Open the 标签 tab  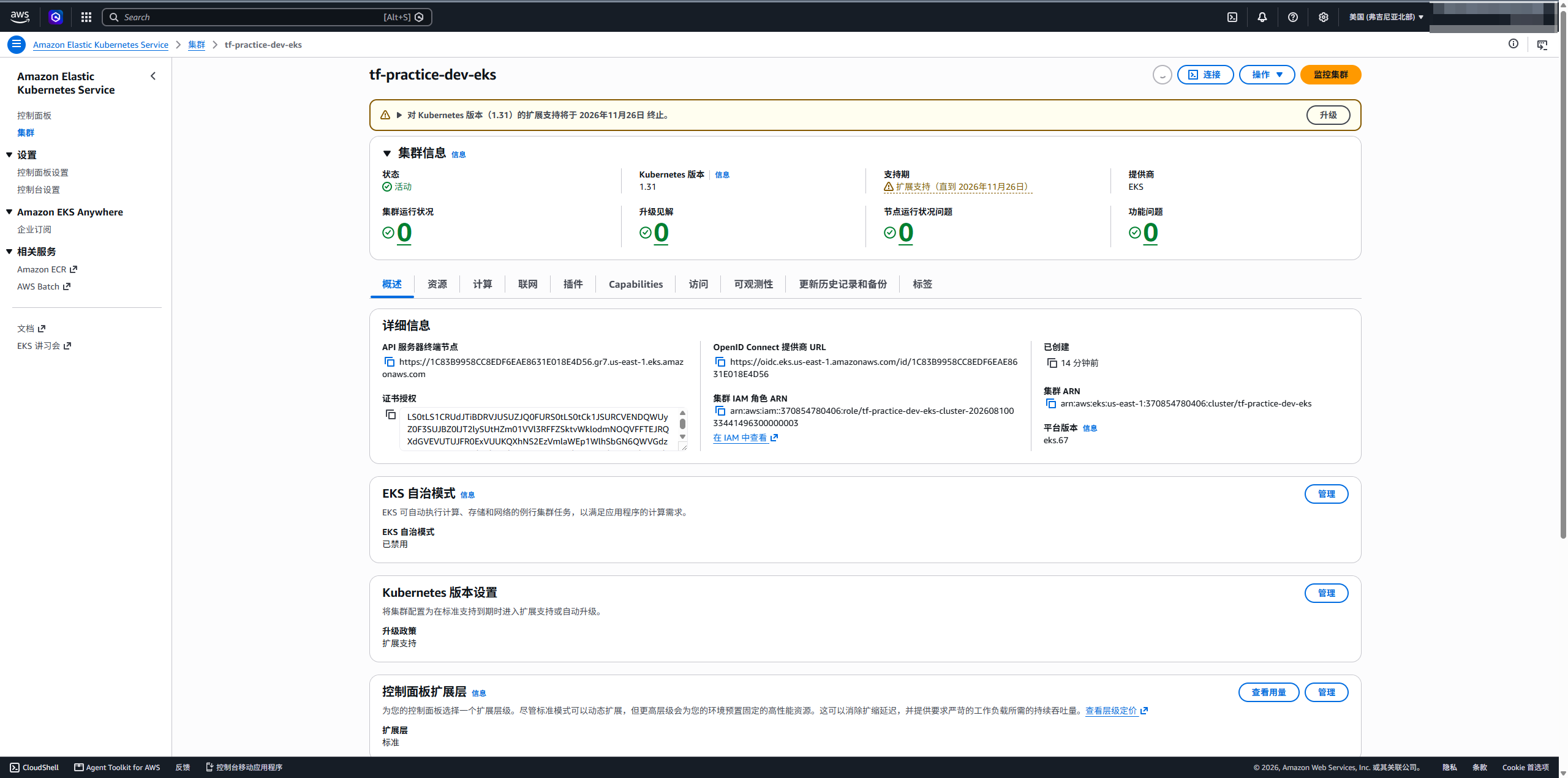pyautogui.click(x=922, y=284)
